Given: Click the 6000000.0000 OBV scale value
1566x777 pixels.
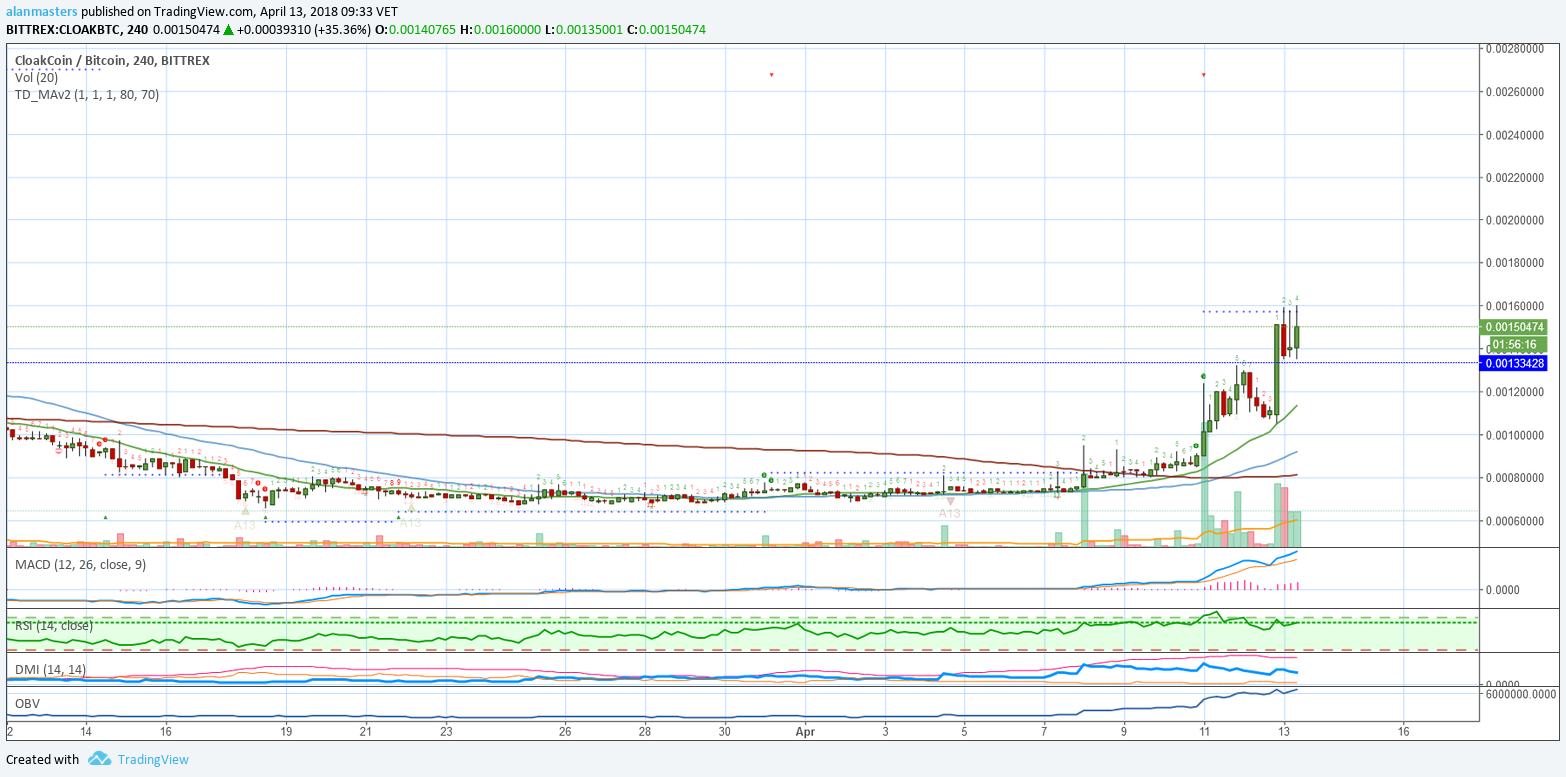Looking at the screenshot, I should [x=1521, y=693].
